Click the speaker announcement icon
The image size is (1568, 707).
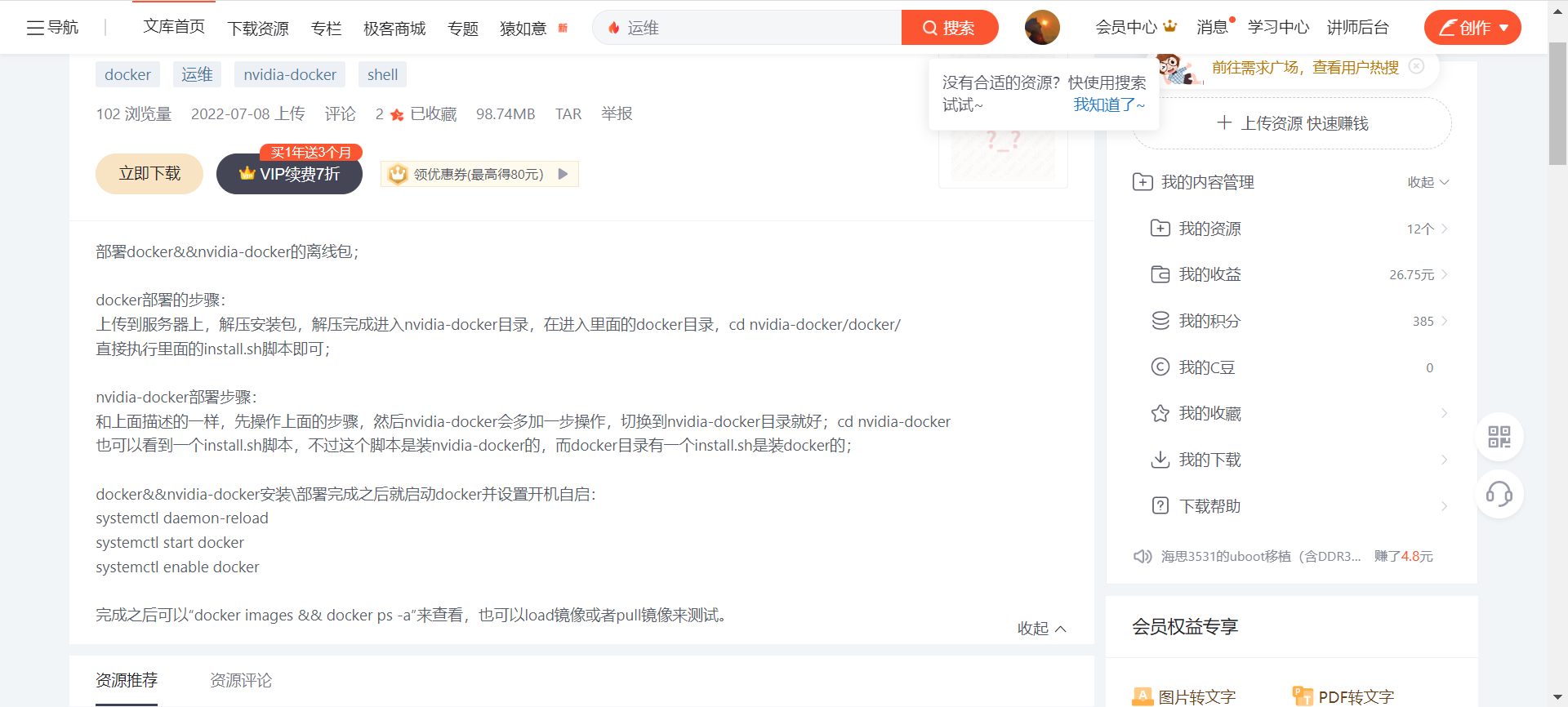click(1143, 557)
